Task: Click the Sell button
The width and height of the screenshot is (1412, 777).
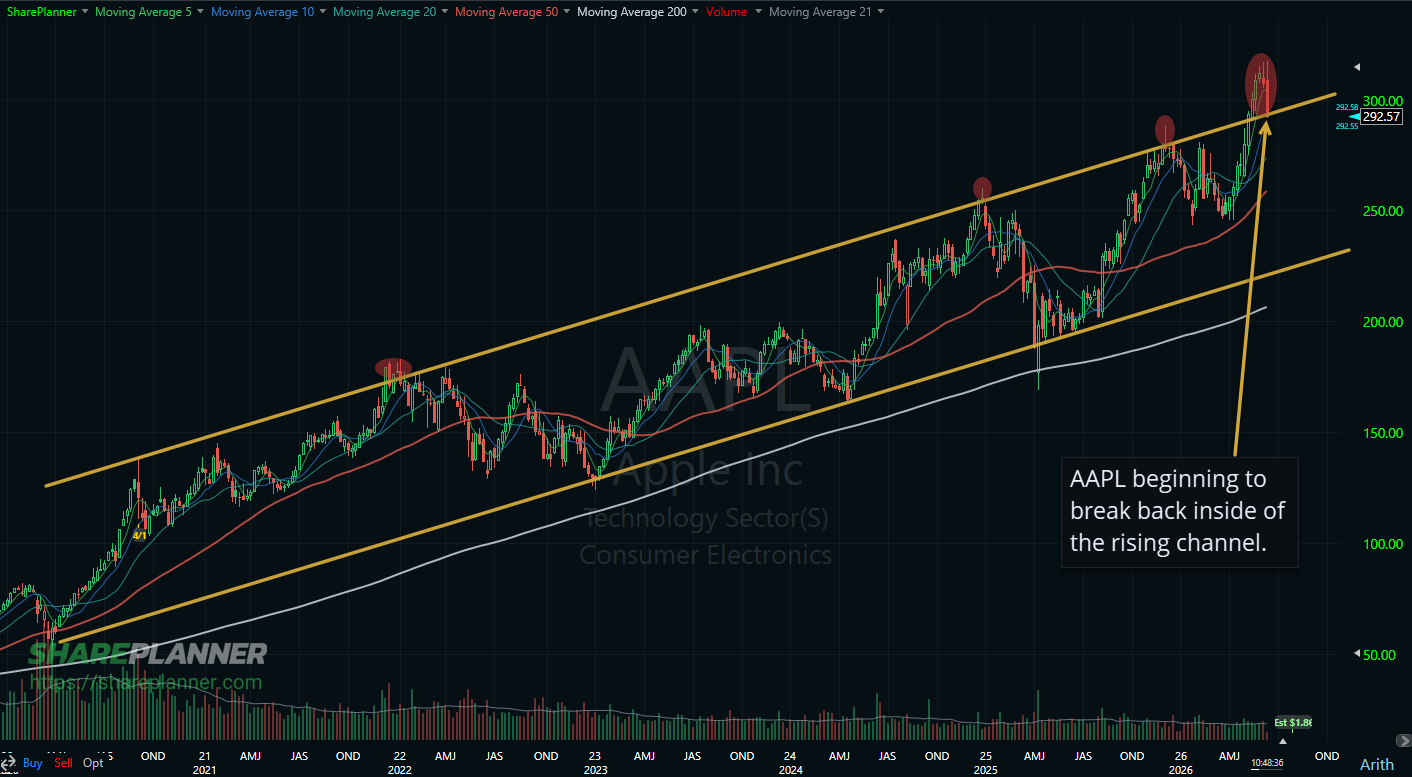Action: click(63, 763)
